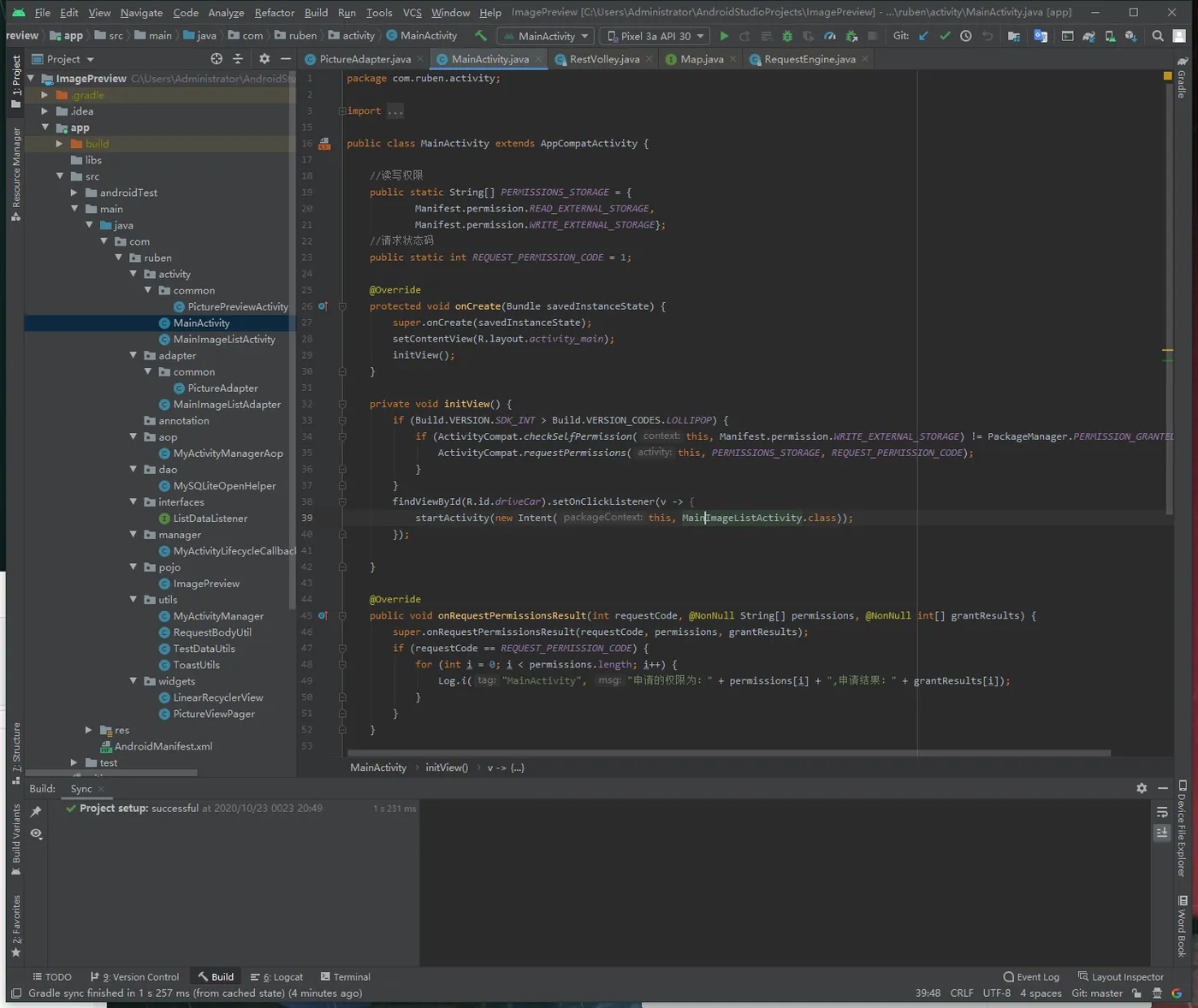
Task: Click Attach Debugger to Android Process icon
Action: (x=851, y=36)
